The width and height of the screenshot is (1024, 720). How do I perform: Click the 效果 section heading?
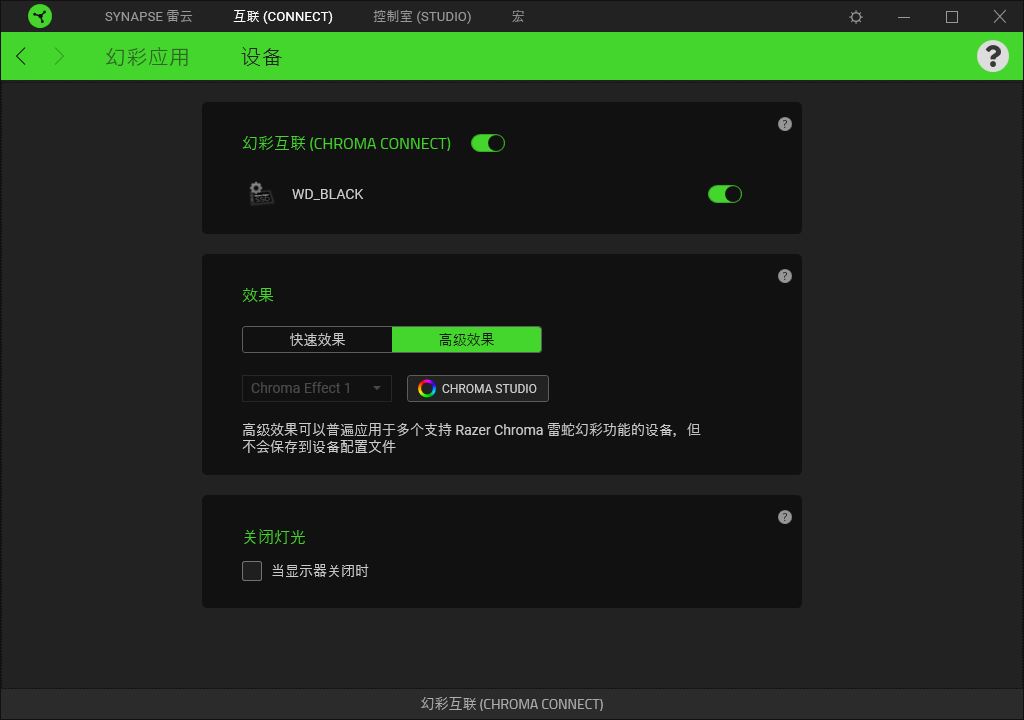[258, 295]
